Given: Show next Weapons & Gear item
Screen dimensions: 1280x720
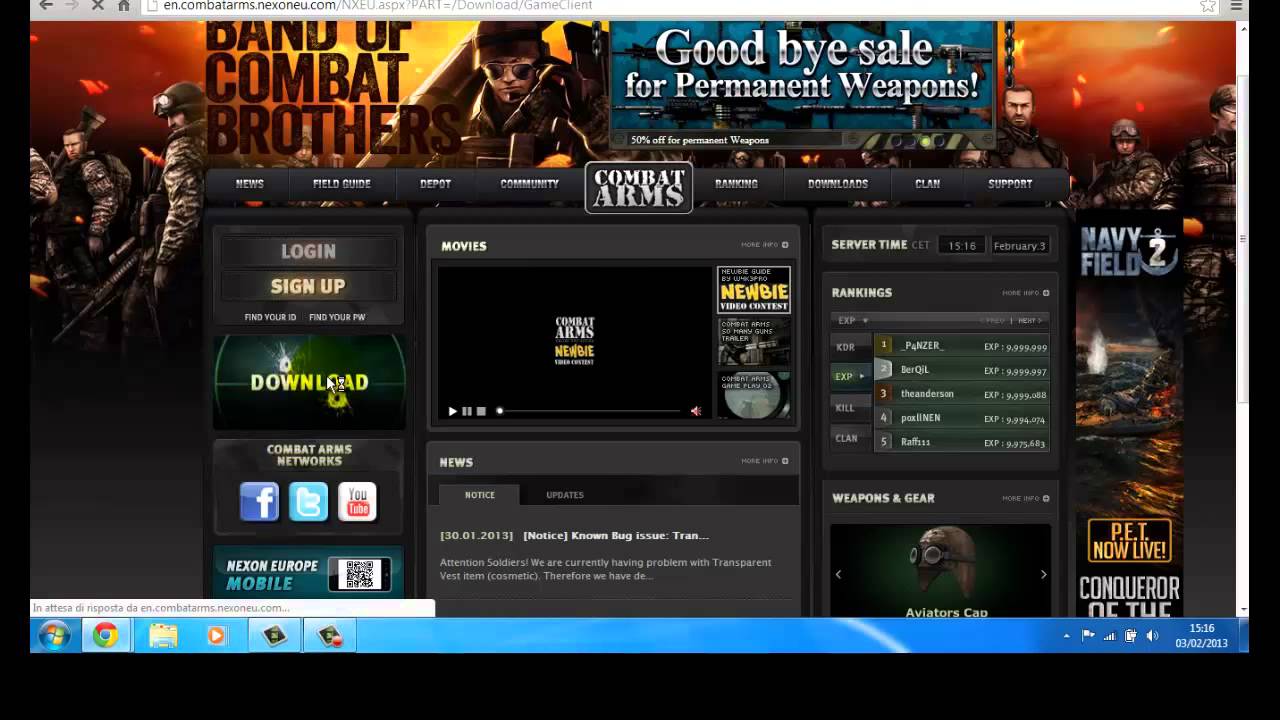Looking at the screenshot, I should (1043, 574).
